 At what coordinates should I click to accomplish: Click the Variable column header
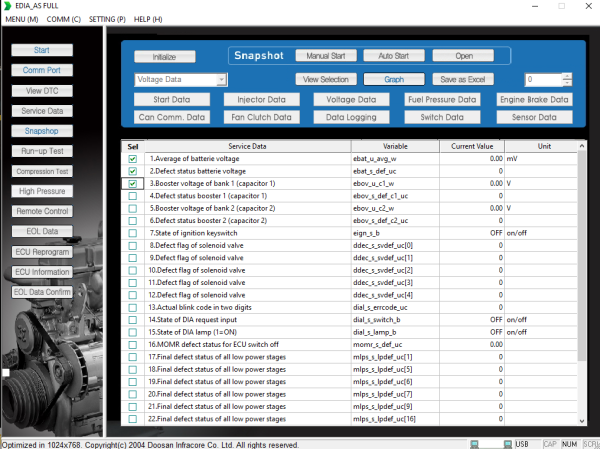(x=395, y=146)
